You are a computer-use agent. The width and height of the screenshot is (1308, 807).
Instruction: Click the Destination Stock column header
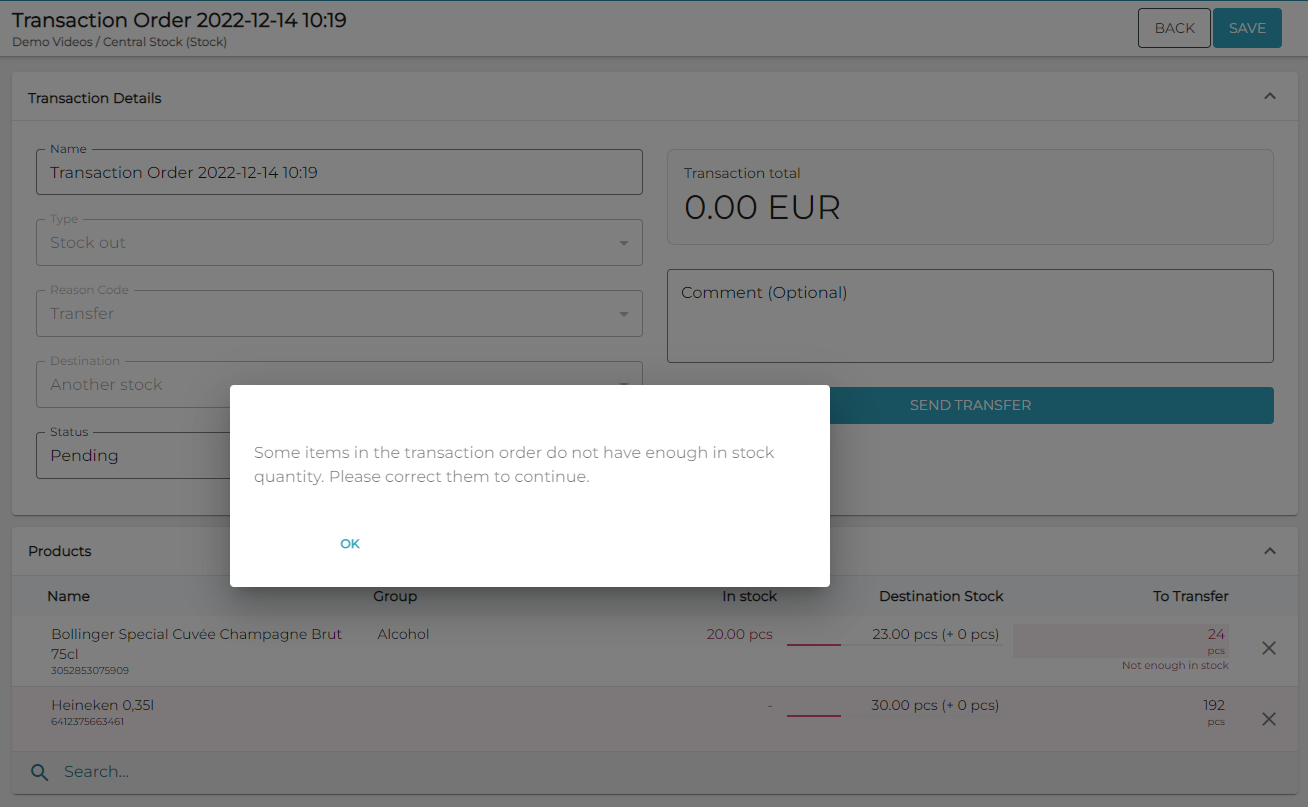click(x=940, y=596)
